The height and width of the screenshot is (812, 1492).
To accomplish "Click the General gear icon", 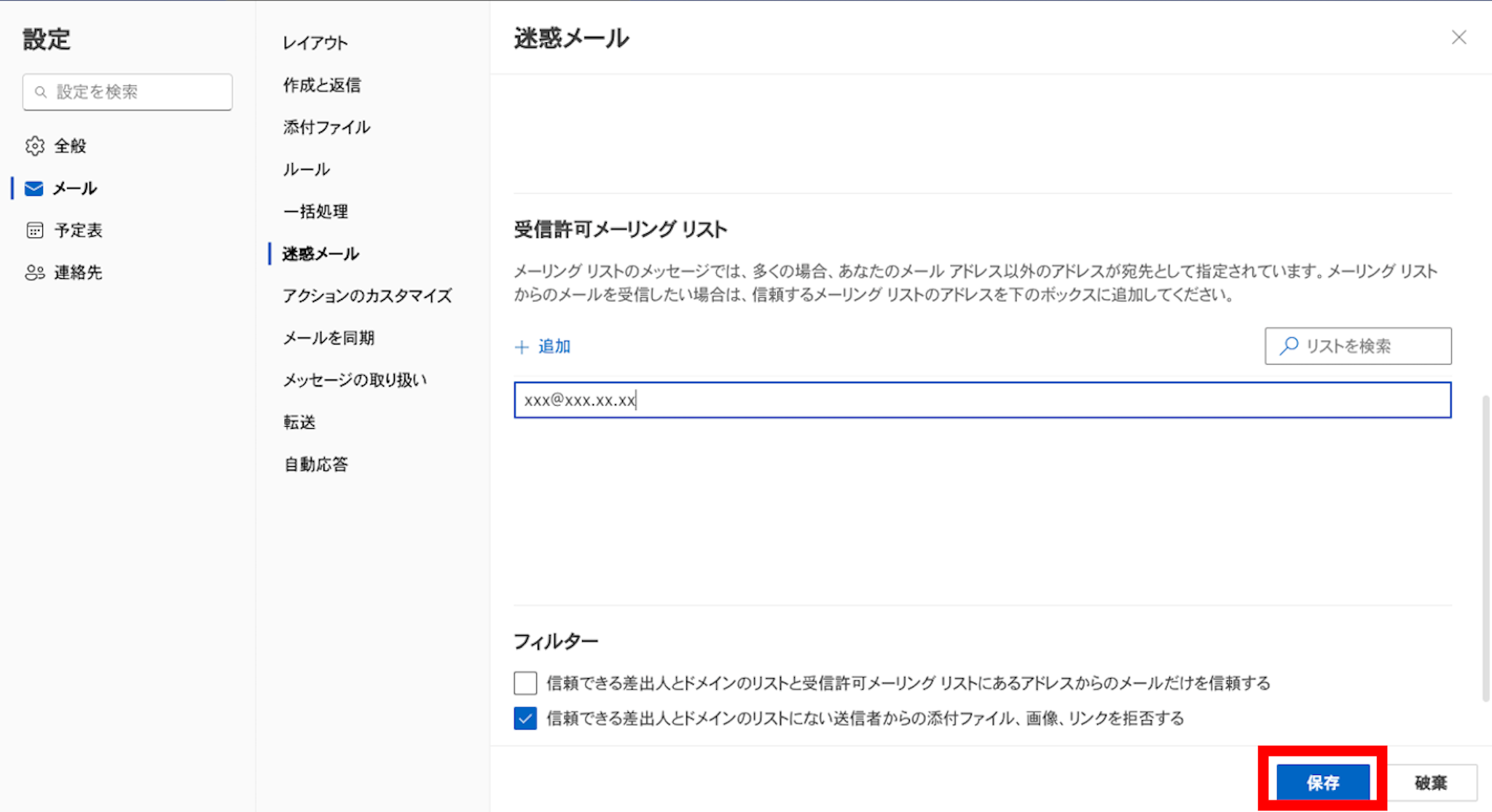I will point(34,146).
